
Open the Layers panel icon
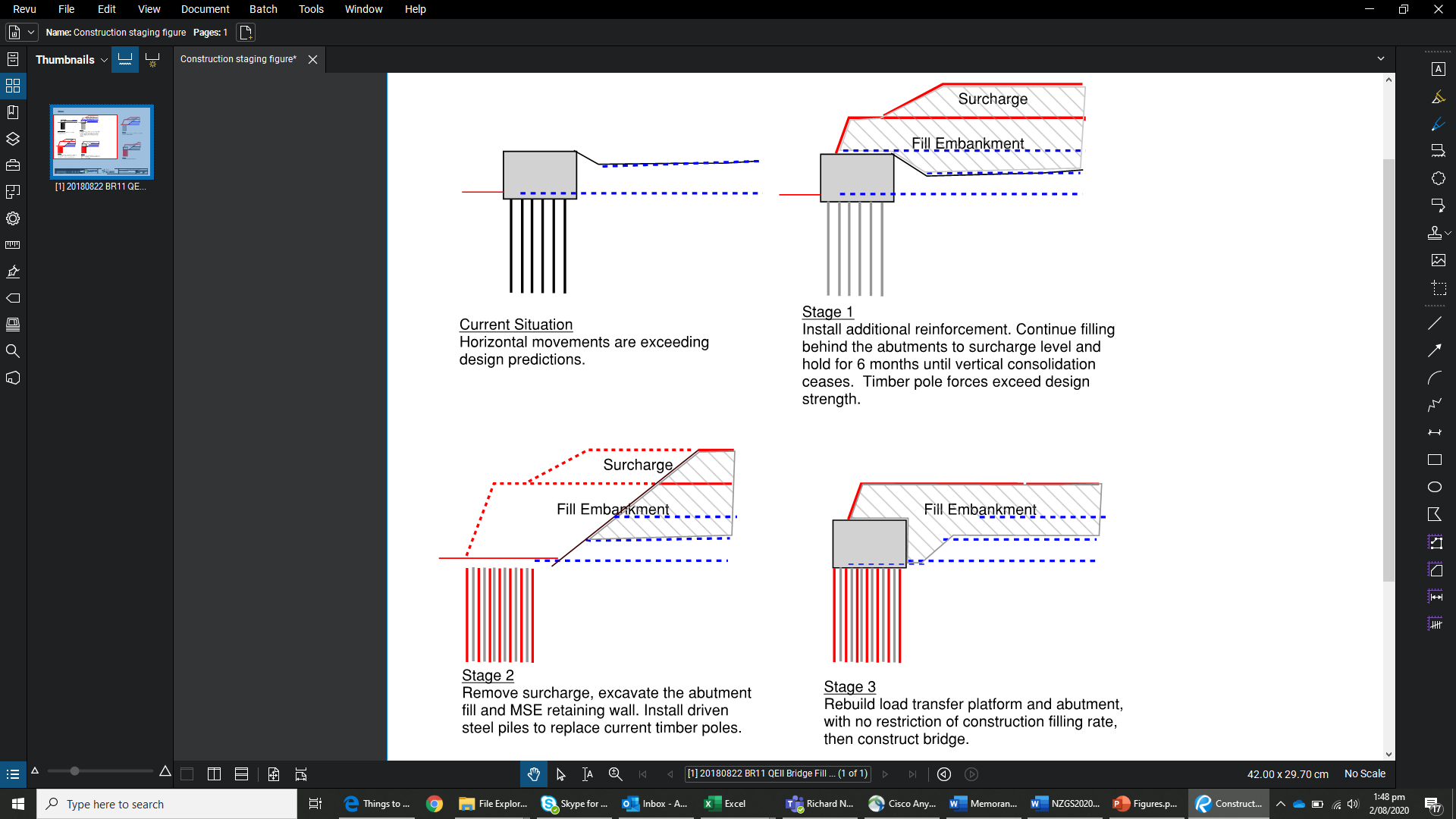(13, 139)
